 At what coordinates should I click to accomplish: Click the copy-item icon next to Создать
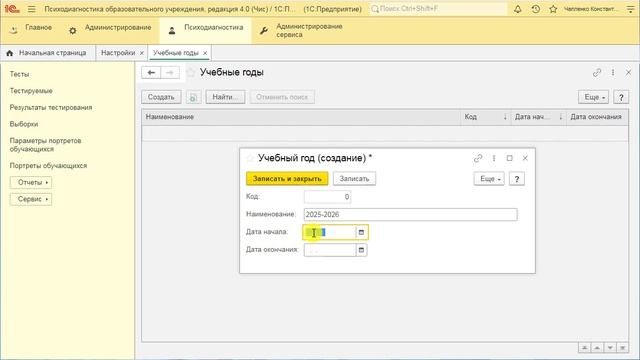[193, 97]
